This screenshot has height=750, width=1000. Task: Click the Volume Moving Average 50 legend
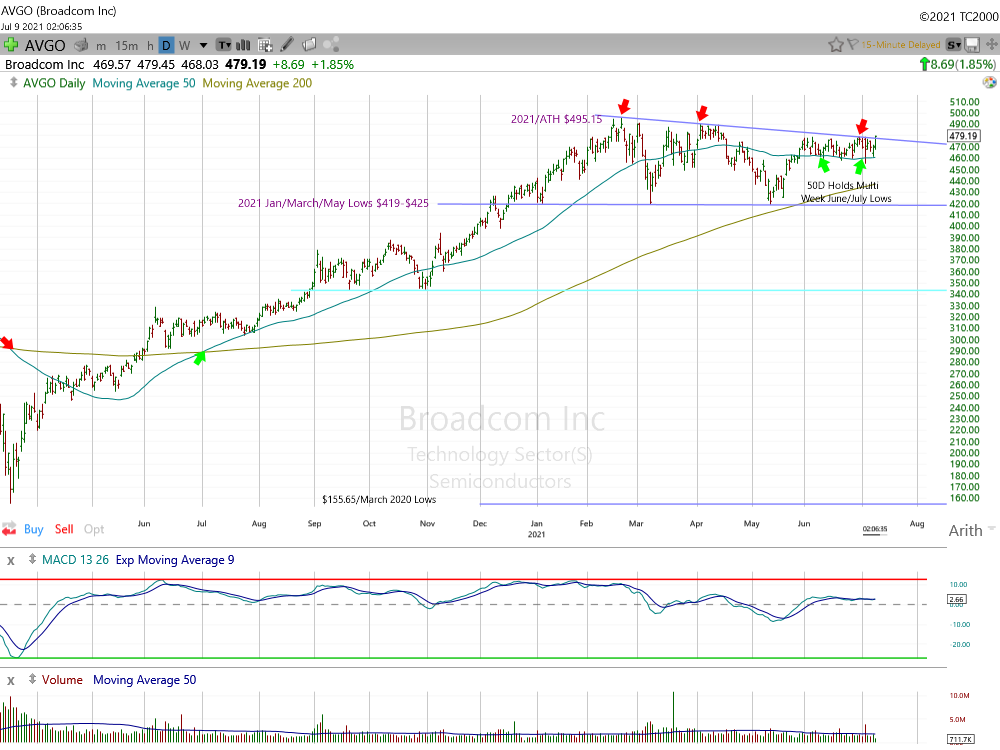(145, 680)
